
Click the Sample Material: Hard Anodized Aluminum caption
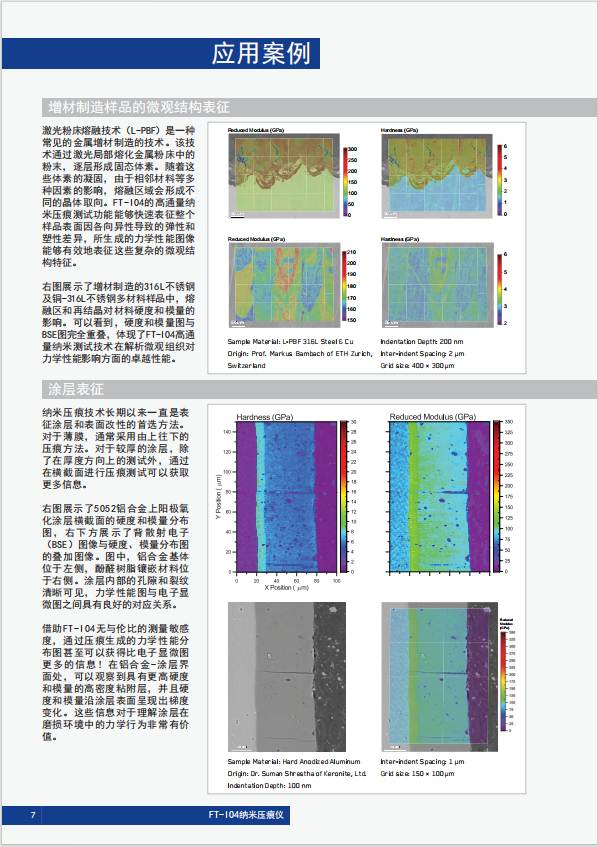294,762
